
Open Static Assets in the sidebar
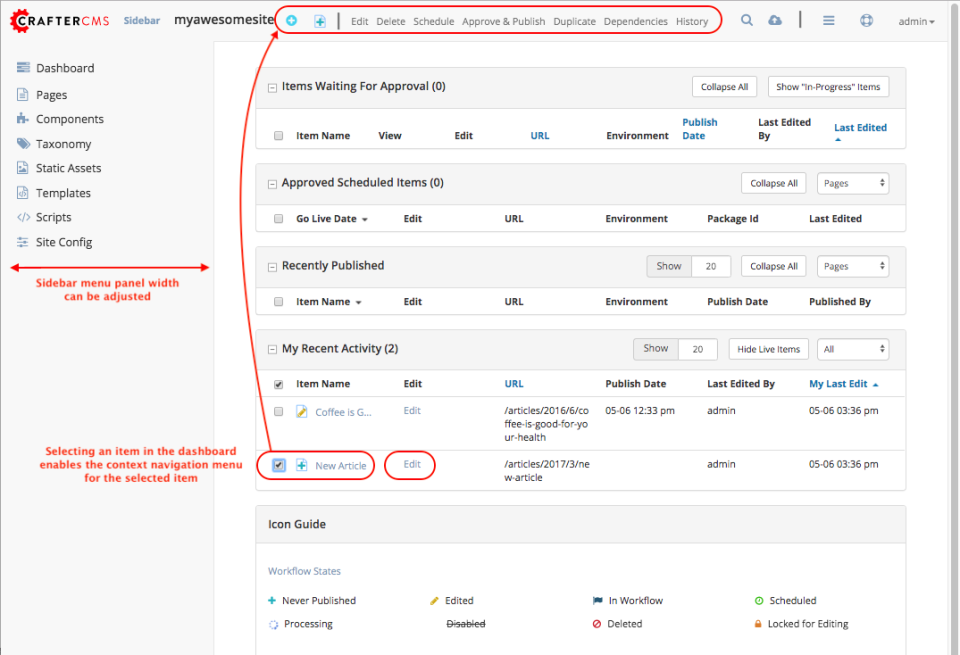[68, 167]
